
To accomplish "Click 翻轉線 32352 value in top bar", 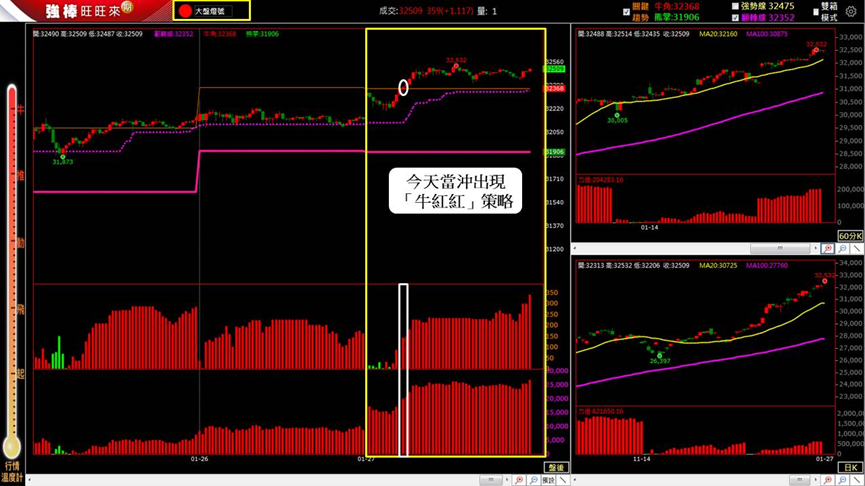I will (767, 18).
